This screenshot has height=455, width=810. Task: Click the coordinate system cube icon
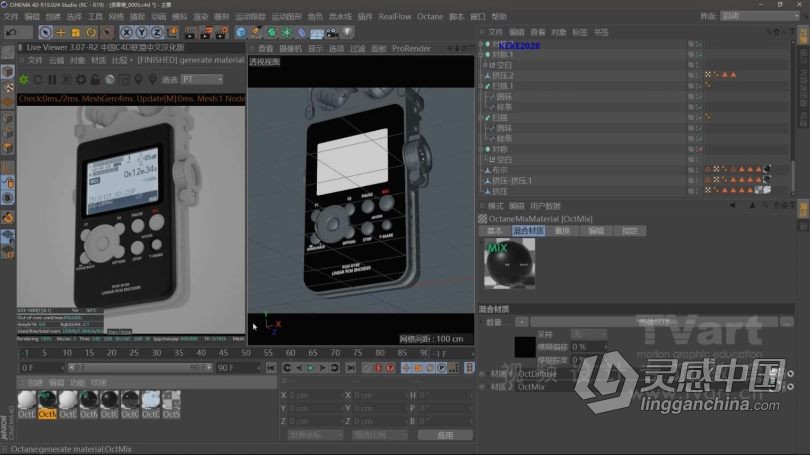point(172,33)
